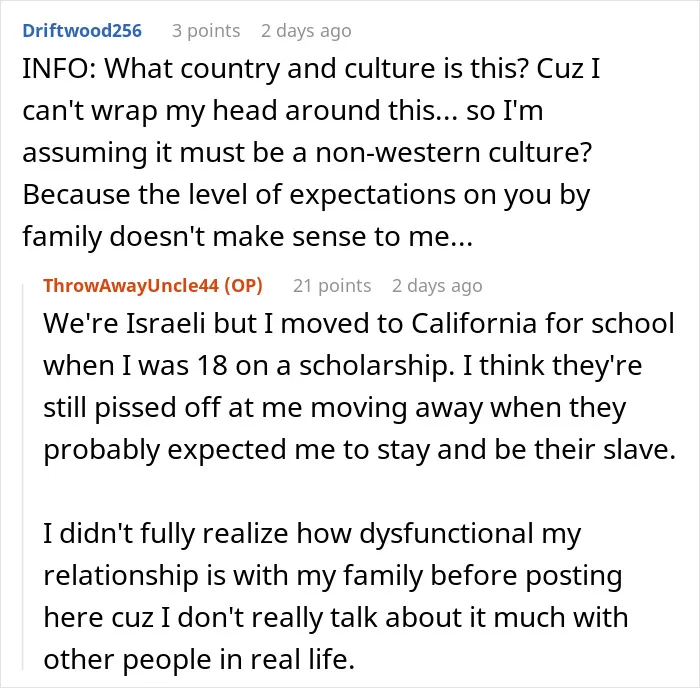Click the word "dysfunctional" in the second paragraph

click(x=446, y=534)
